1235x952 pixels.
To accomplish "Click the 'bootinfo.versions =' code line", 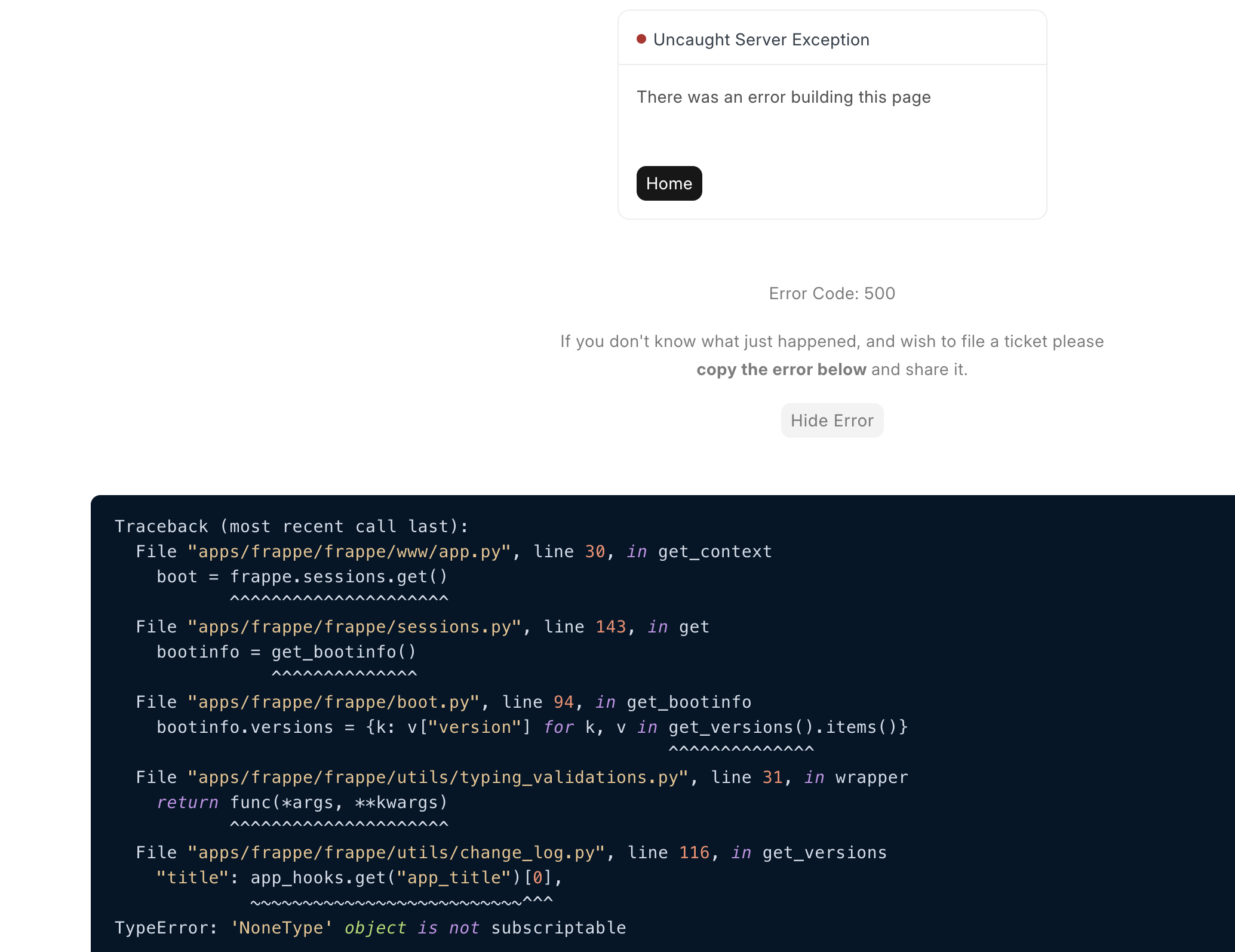I will 532,727.
